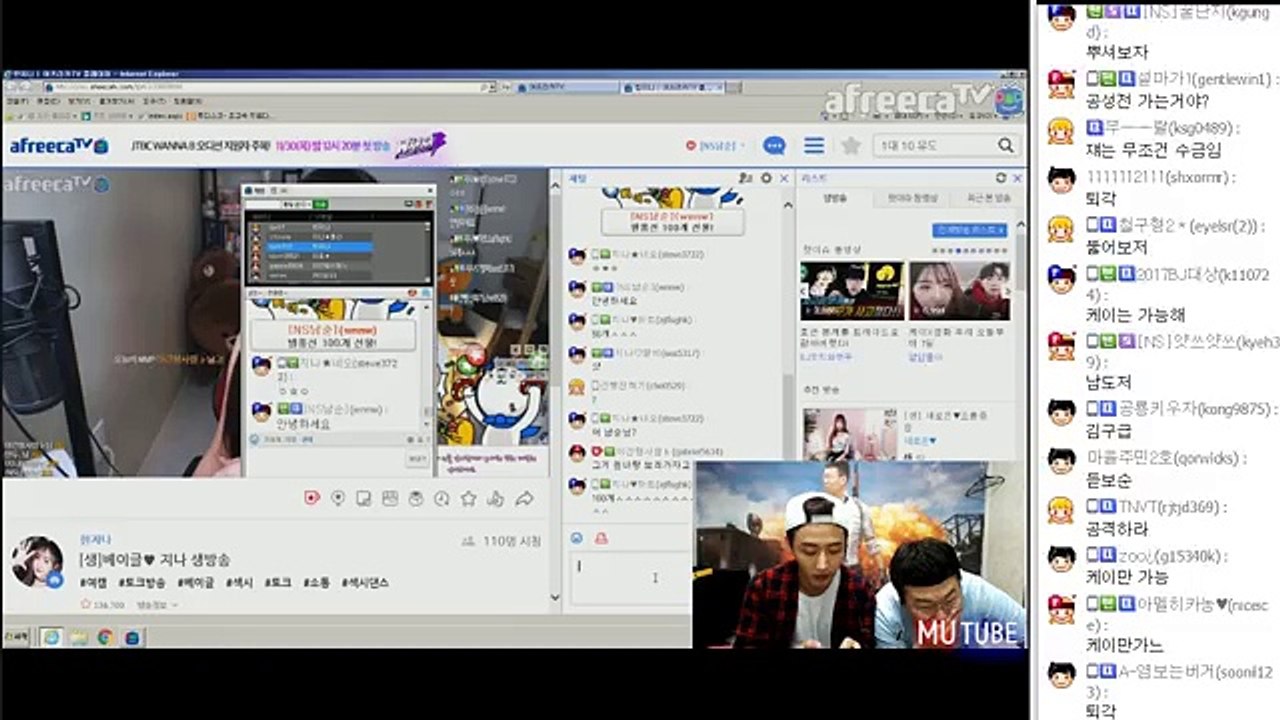1280x720 pixels.
Task: Click the sticker note icon below the player
Action: (364, 498)
